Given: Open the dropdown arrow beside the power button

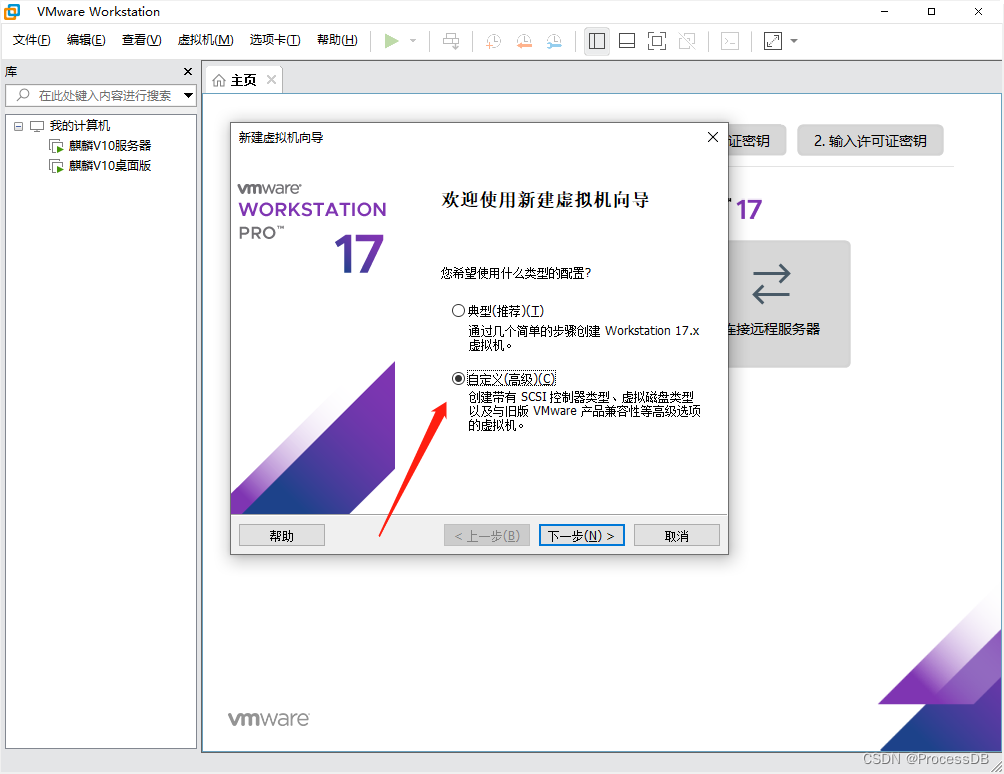Looking at the screenshot, I should pos(413,41).
